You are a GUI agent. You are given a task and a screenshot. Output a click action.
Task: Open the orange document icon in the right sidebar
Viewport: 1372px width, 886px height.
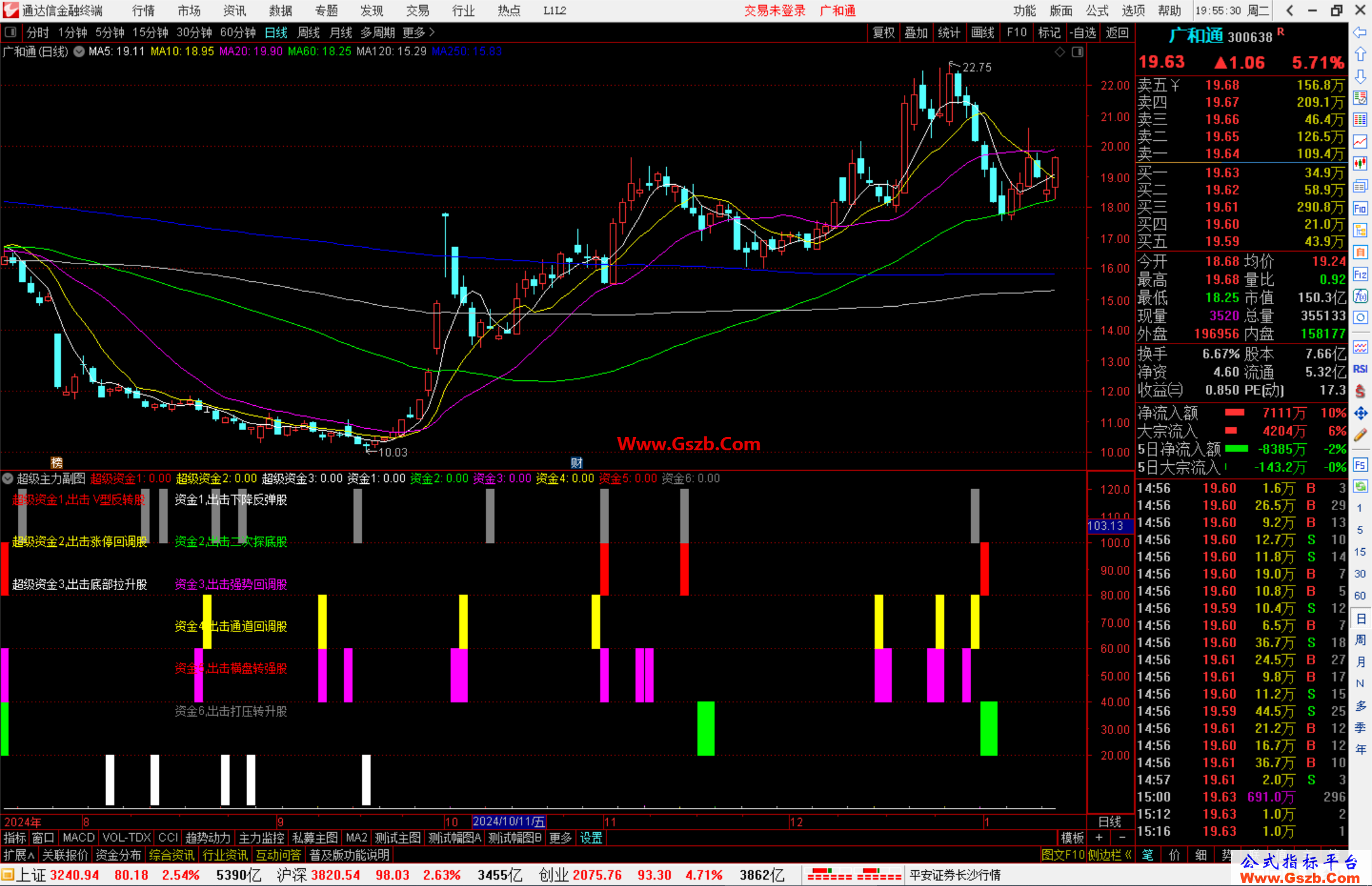pos(1360,252)
